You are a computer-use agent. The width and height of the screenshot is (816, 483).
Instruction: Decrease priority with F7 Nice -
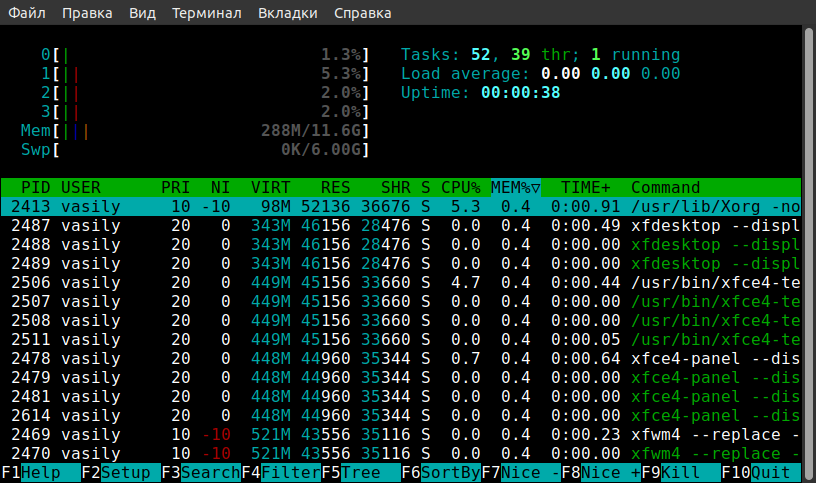click(521, 473)
